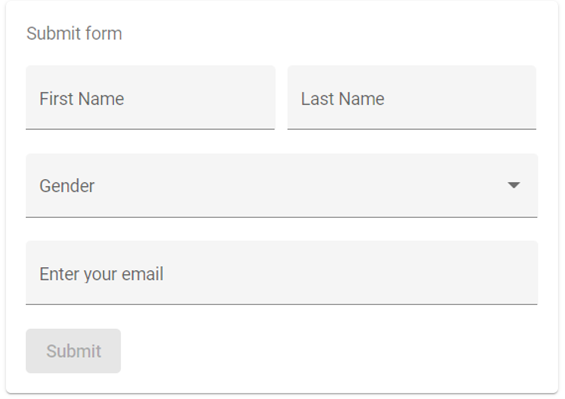Select the Last Name text field

point(411,97)
